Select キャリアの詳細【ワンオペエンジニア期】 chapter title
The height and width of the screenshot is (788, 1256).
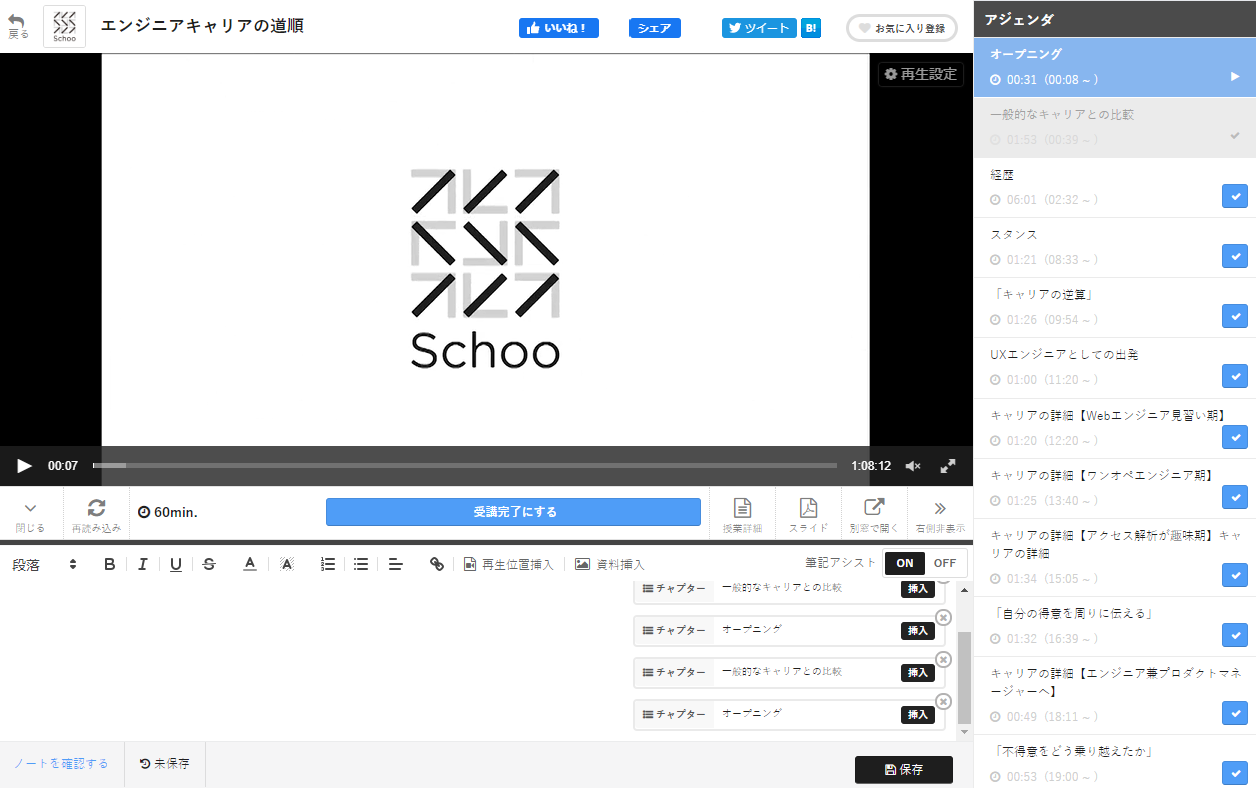point(1102,476)
